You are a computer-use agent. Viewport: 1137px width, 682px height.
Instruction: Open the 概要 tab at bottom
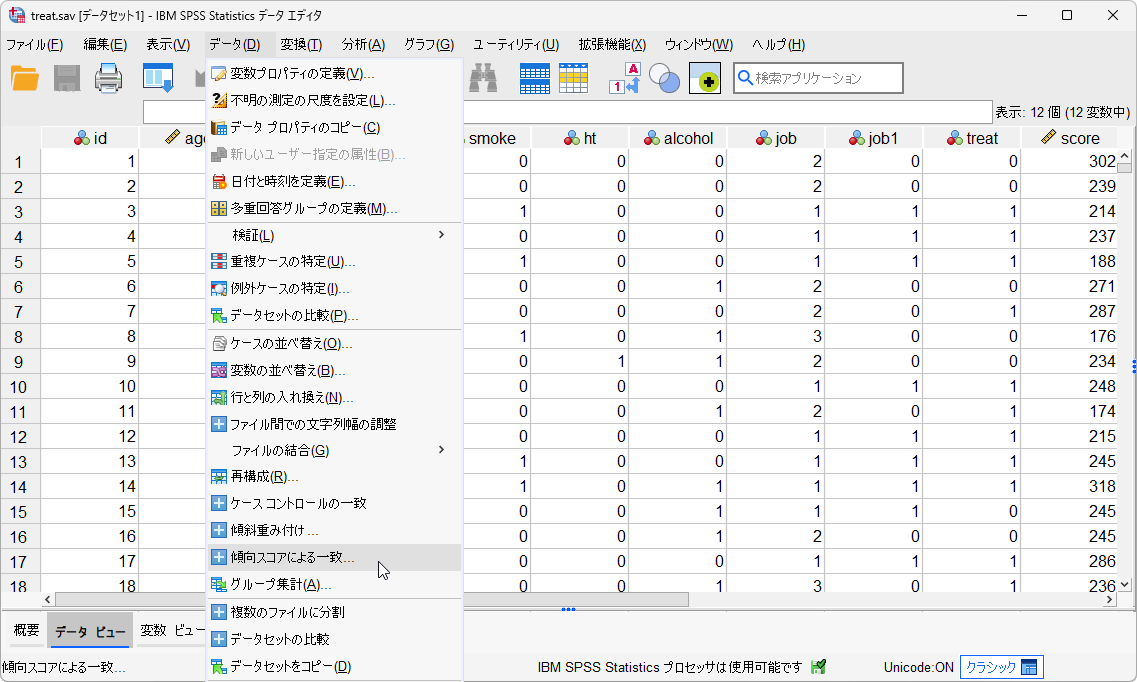tap(26, 630)
